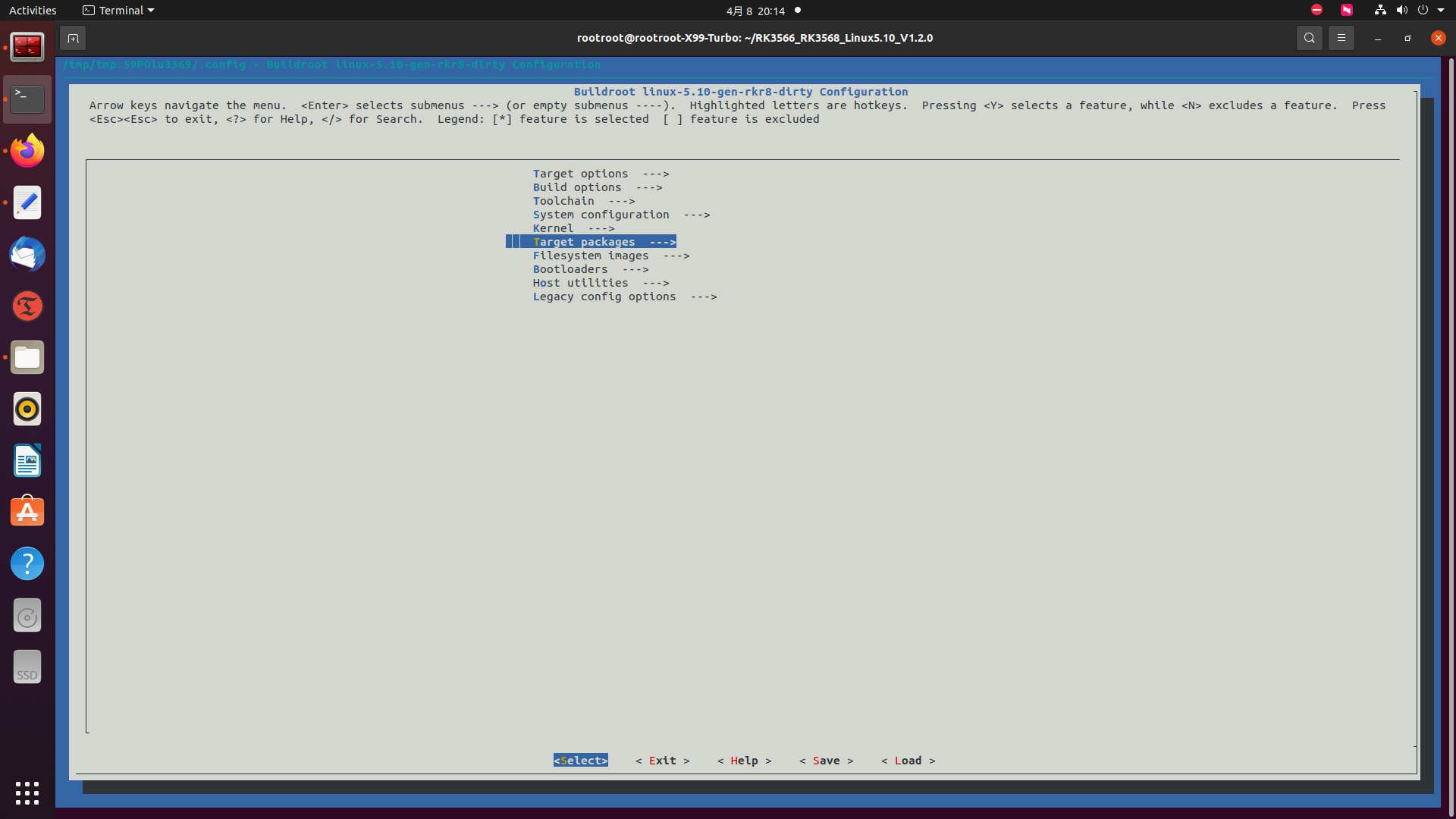Open the terminal hamburger menu
This screenshot has width=1456, height=819.
(1341, 38)
